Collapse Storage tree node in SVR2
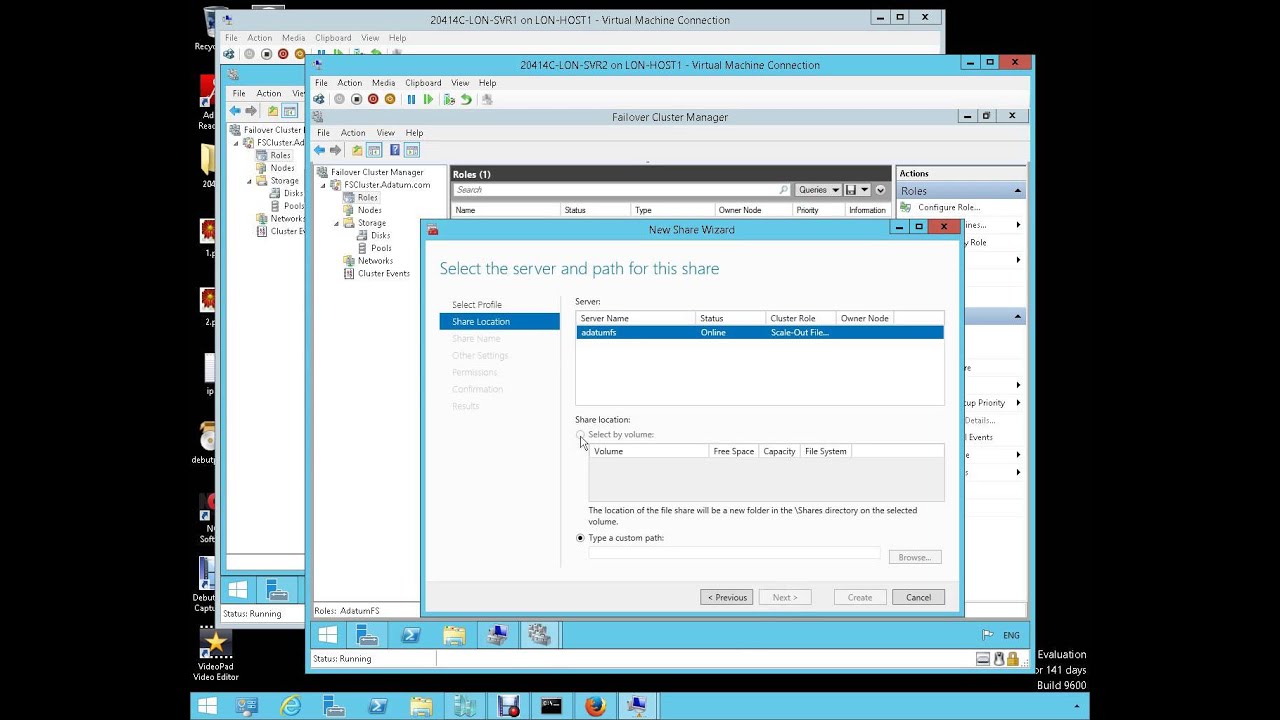This screenshot has width=1280, height=720. pyautogui.click(x=337, y=223)
